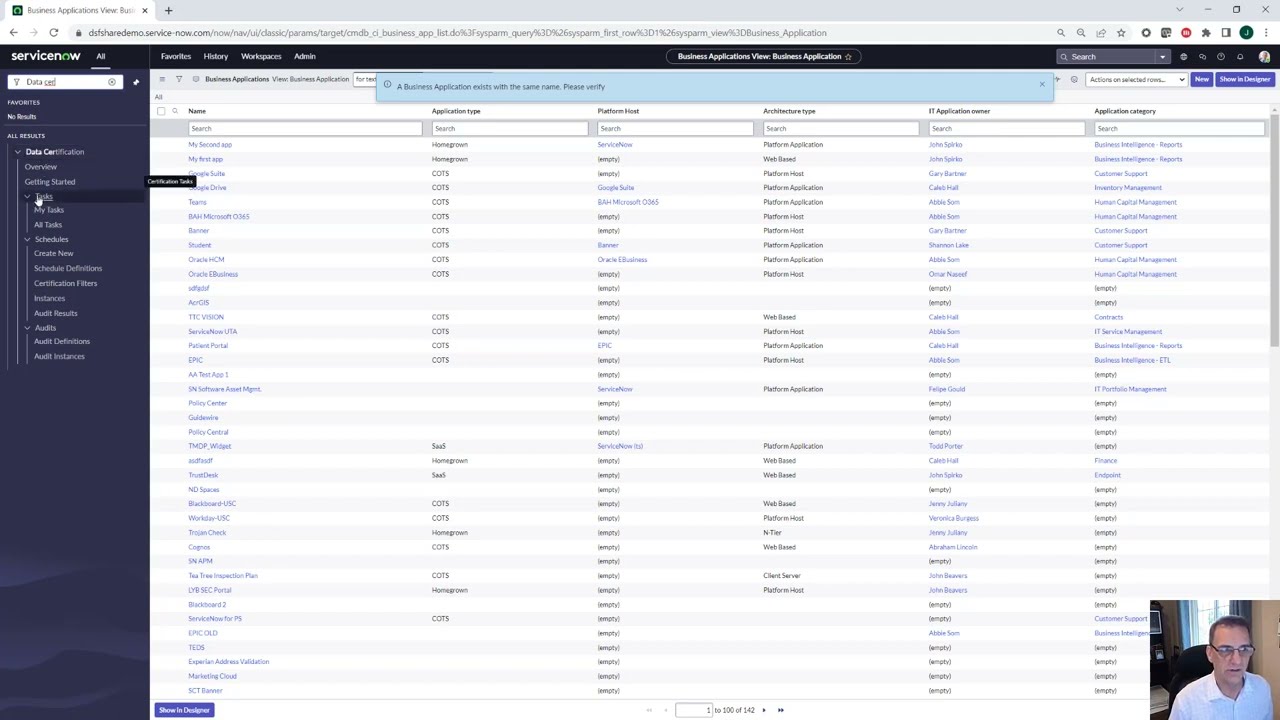
Task: Go to the last list page
Action: pos(781,710)
